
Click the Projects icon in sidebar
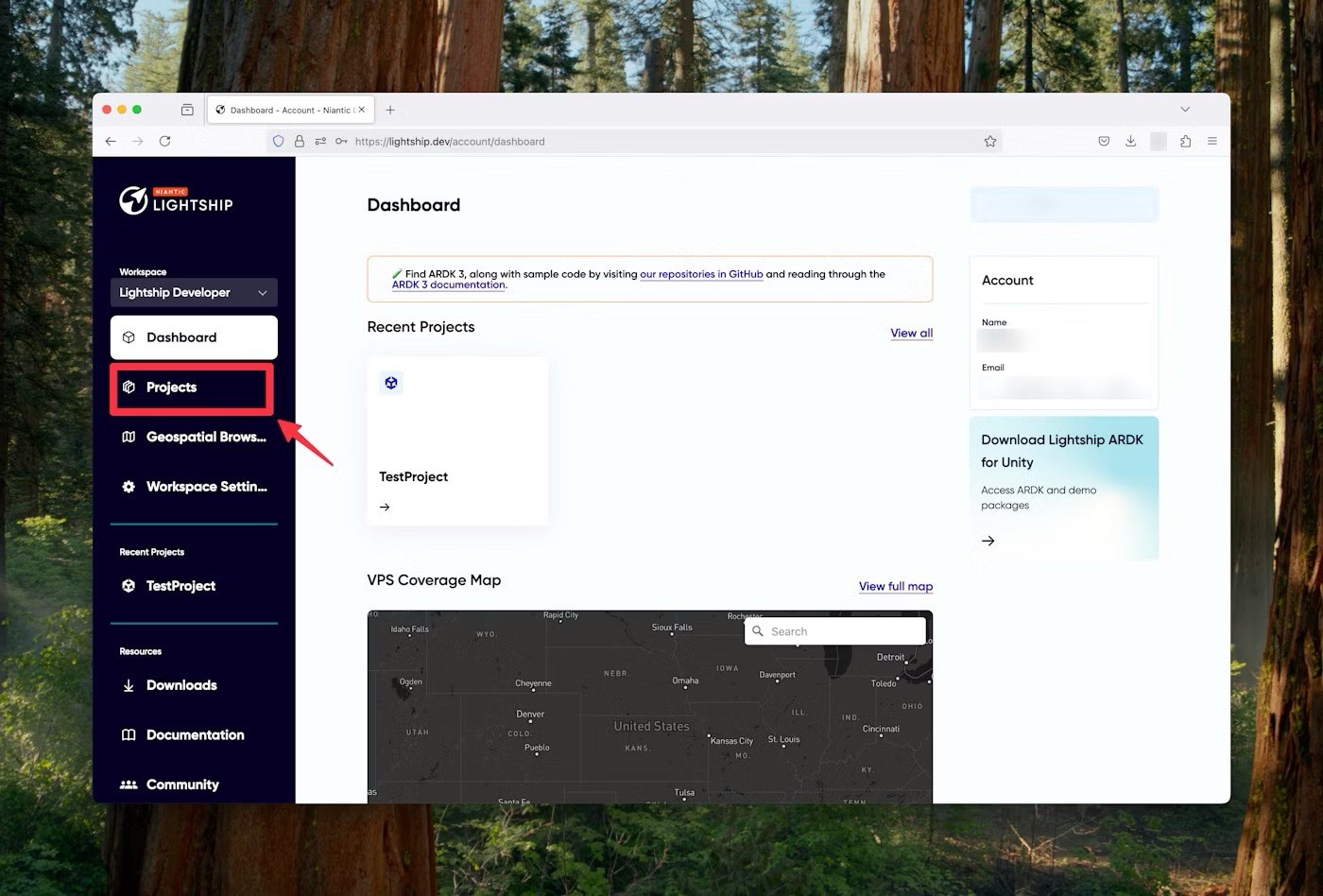tap(129, 388)
